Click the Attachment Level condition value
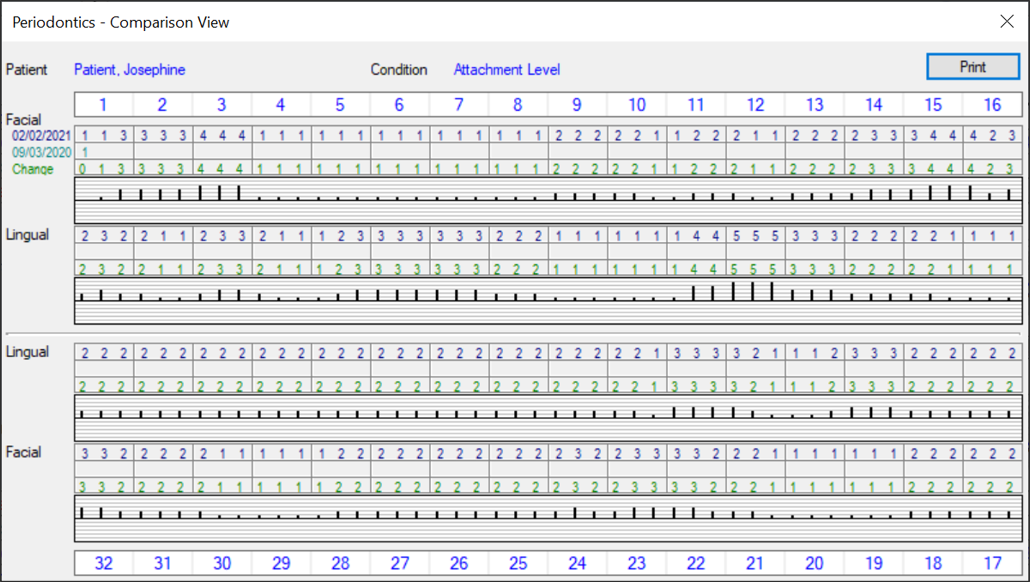 point(506,70)
